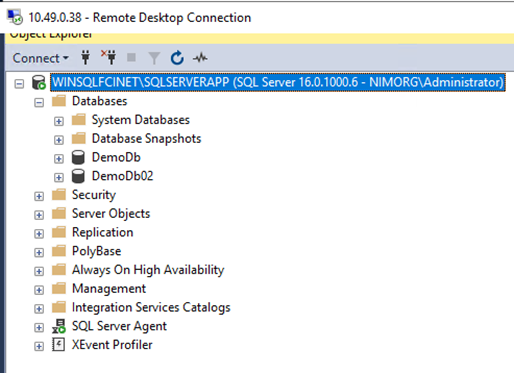The width and height of the screenshot is (514, 373).
Task: Select WINSQLFCINET\SQLSERVERAPP server entry
Action: [x=278, y=82]
